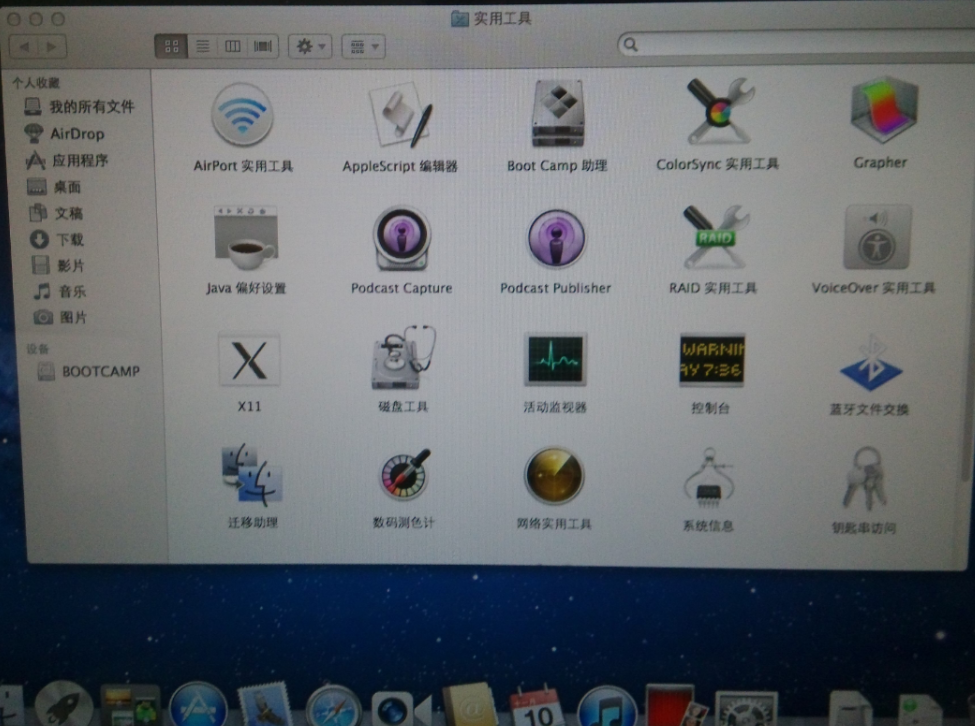Open Boot Camp 助理 icon

(x=558, y=114)
